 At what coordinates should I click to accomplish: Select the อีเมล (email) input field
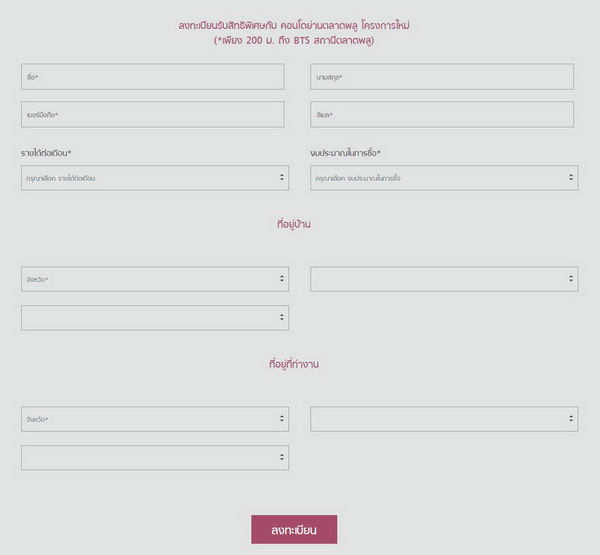click(442, 115)
